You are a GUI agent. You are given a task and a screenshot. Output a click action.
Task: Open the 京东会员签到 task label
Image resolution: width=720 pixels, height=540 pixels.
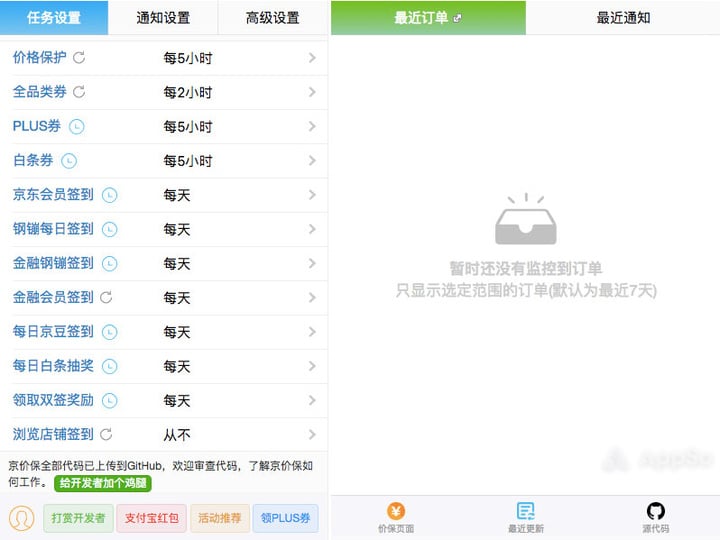coord(53,195)
